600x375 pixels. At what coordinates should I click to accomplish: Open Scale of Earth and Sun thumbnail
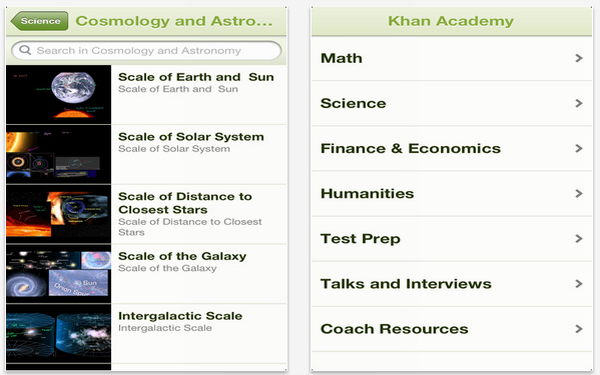point(59,95)
